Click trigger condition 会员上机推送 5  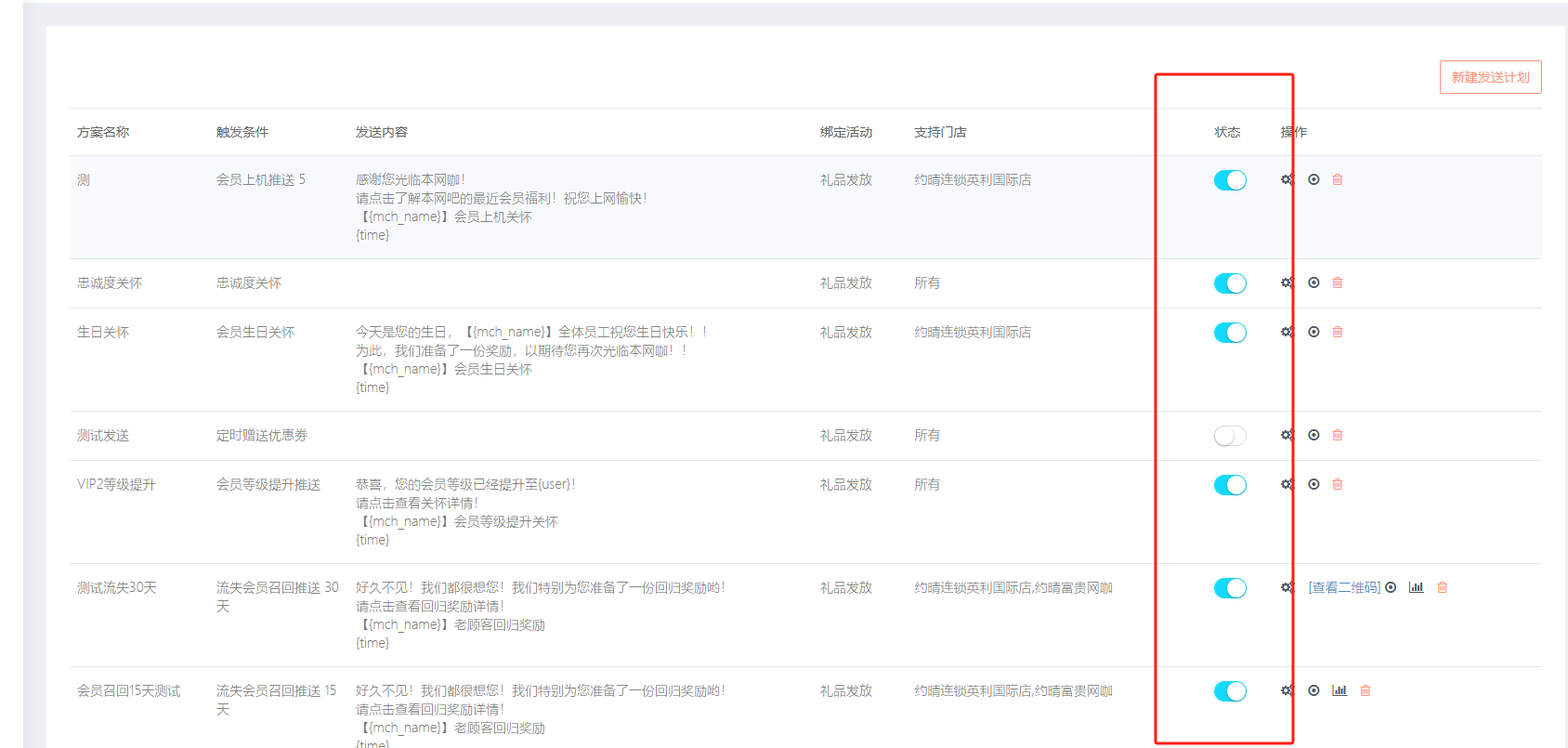coord(261,179)
